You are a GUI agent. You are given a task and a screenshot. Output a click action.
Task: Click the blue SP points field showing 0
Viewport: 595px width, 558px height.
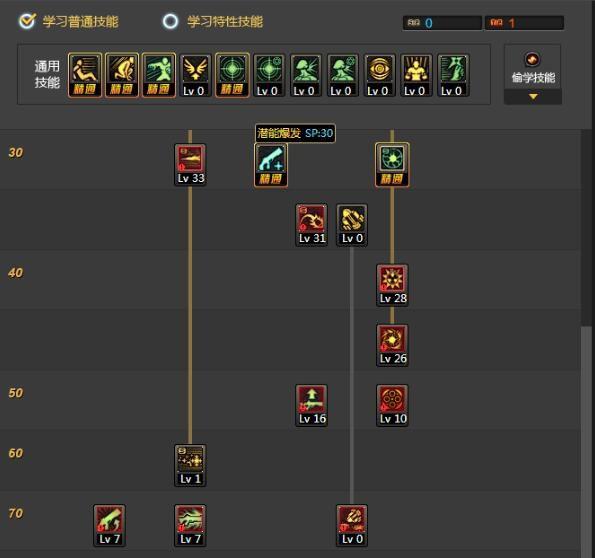442,23
